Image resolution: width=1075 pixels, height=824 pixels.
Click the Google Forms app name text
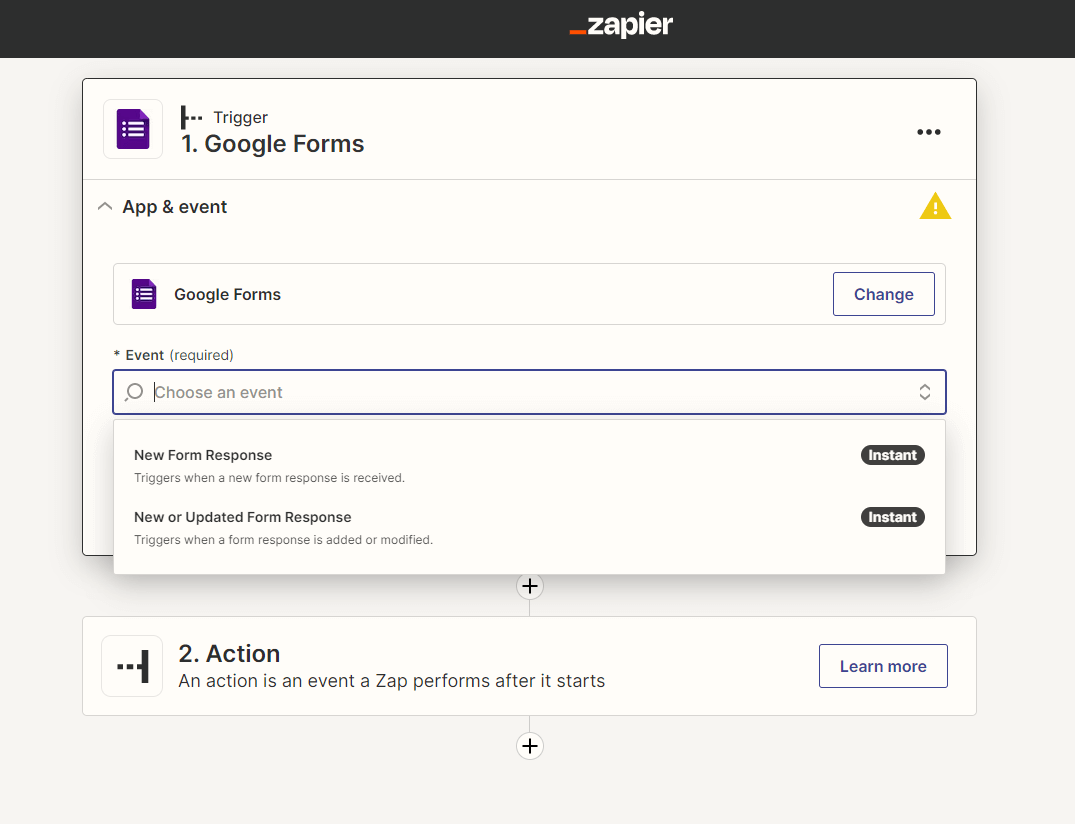[227, 294]
